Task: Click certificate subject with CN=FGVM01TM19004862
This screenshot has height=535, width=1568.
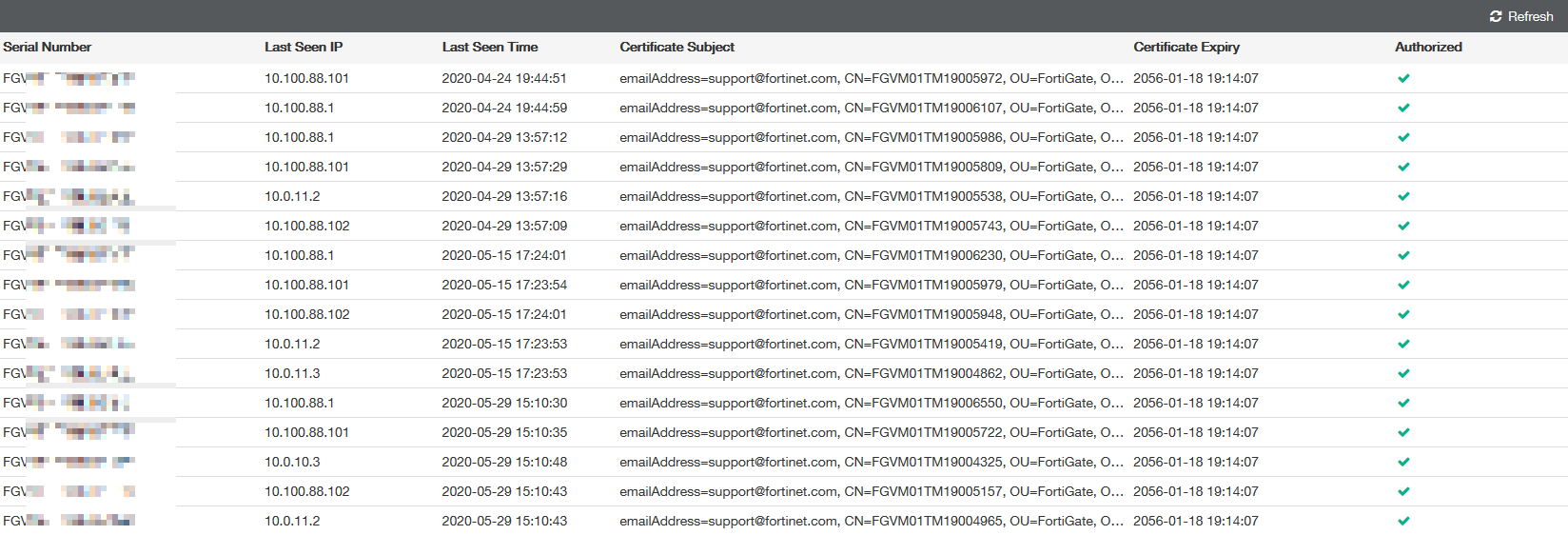Action: 872,373
